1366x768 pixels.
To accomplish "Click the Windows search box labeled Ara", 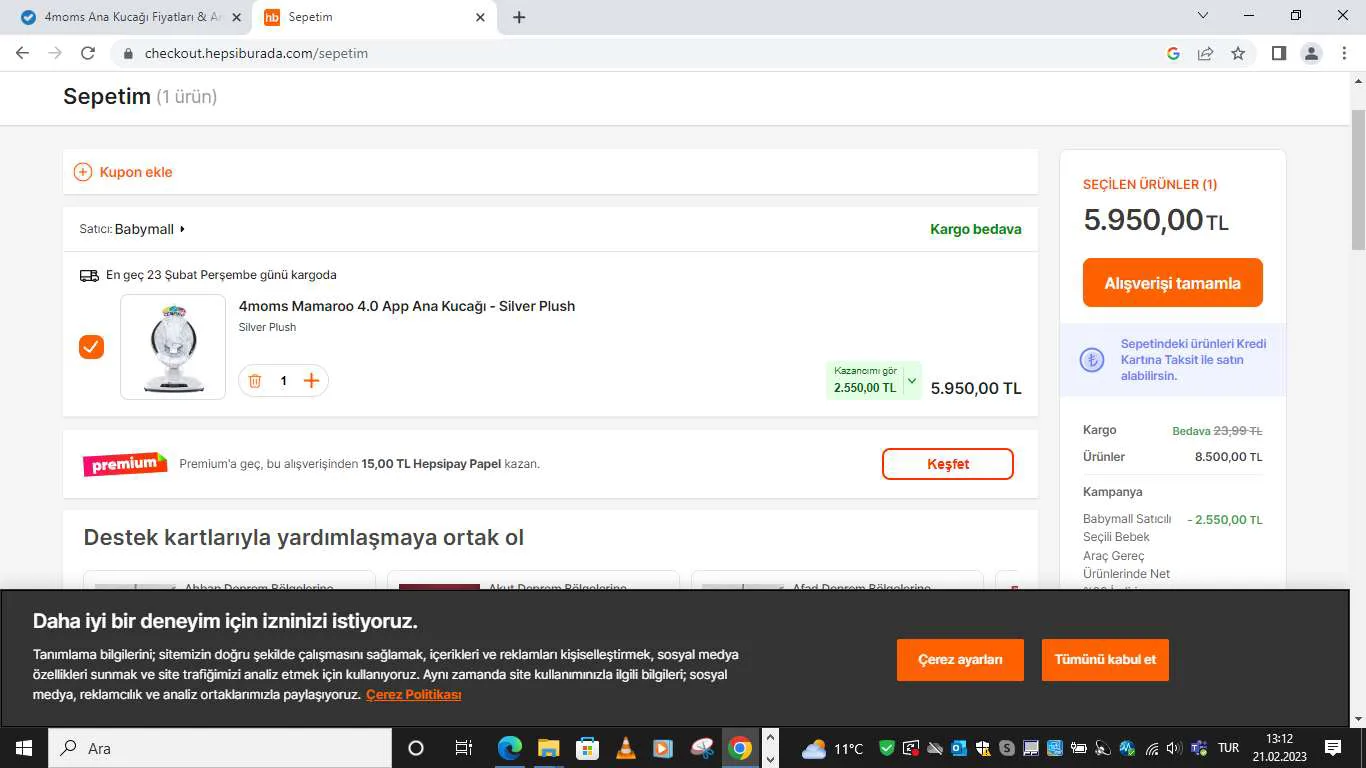I will [218, 748].
